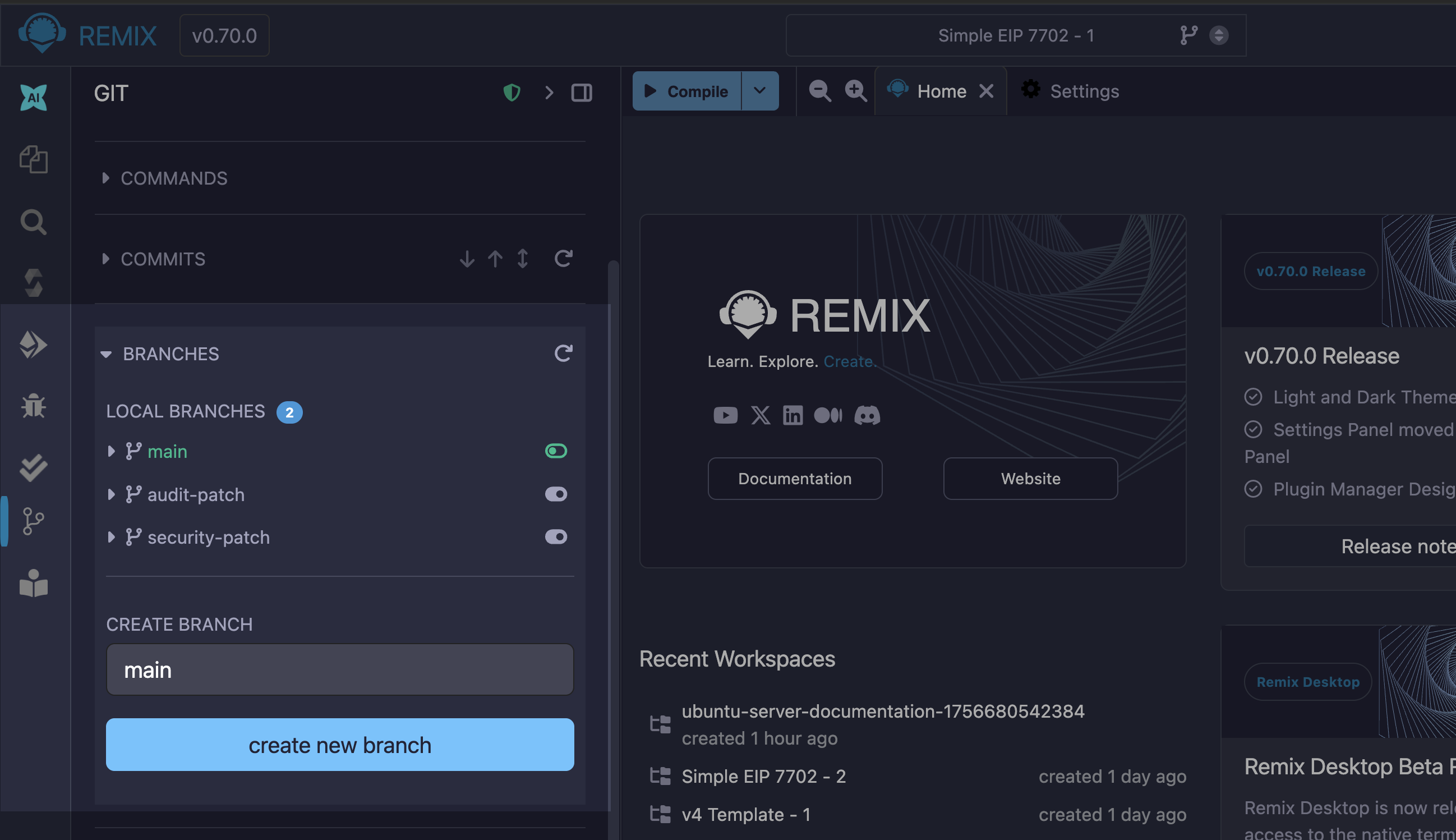Screen dimensions: 1456x840
Task: Click the right chevron icon in the GIT header
Action: point(549,93)
